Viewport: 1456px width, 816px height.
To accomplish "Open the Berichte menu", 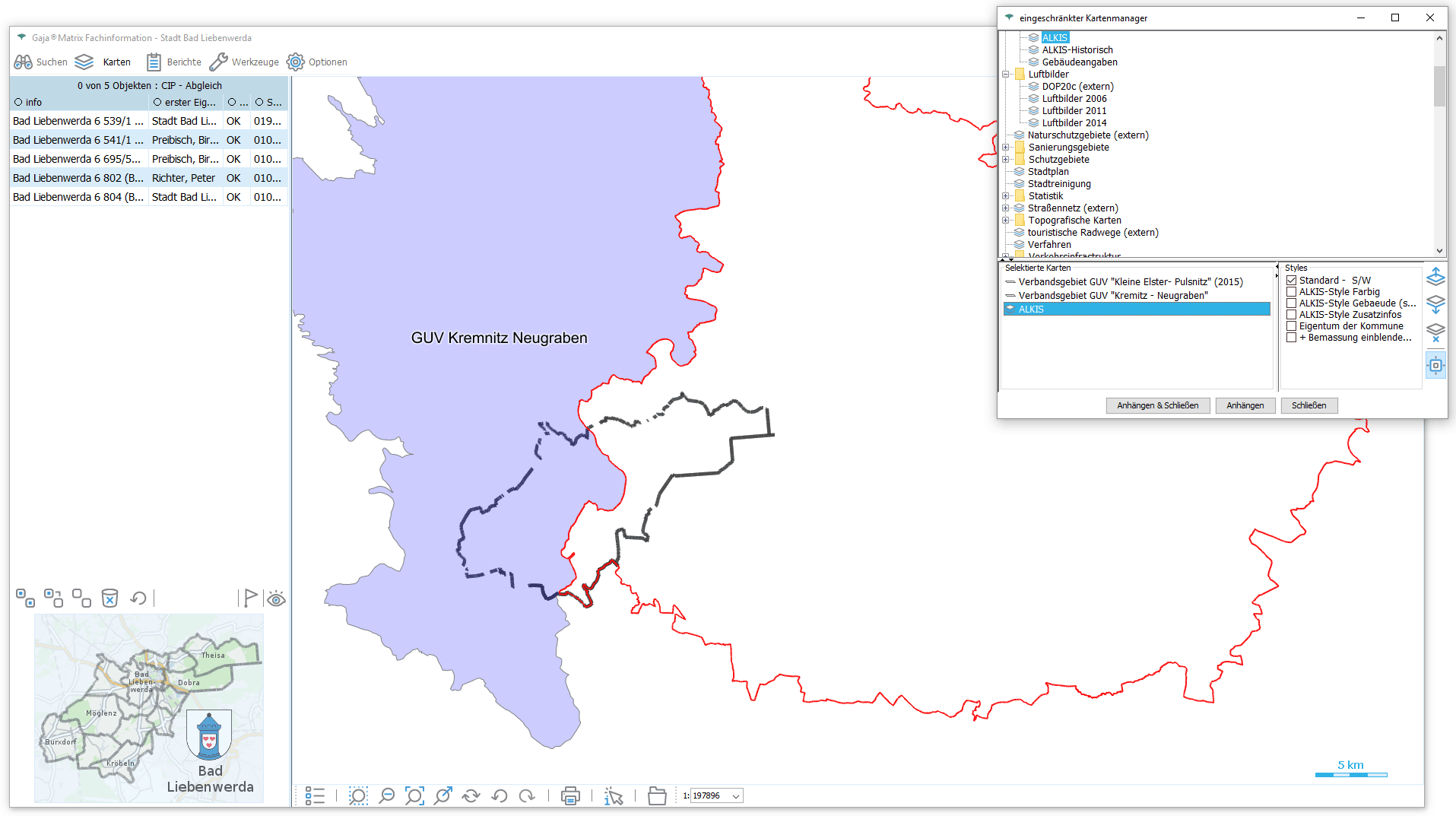I will pyautogui.click(x=174, y=62).
